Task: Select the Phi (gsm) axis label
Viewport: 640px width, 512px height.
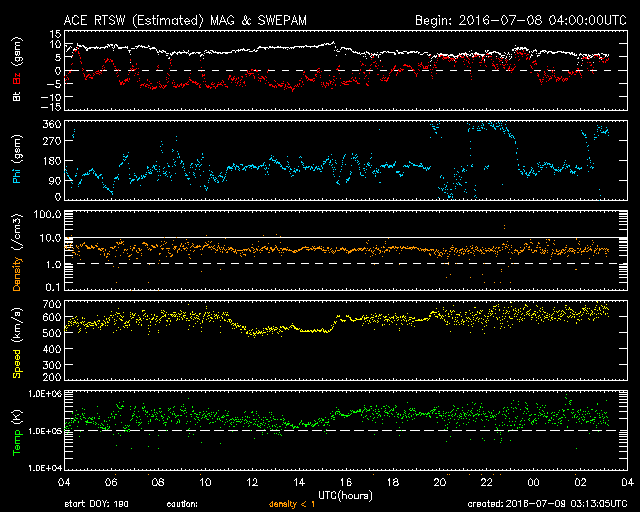Action: 17,161
